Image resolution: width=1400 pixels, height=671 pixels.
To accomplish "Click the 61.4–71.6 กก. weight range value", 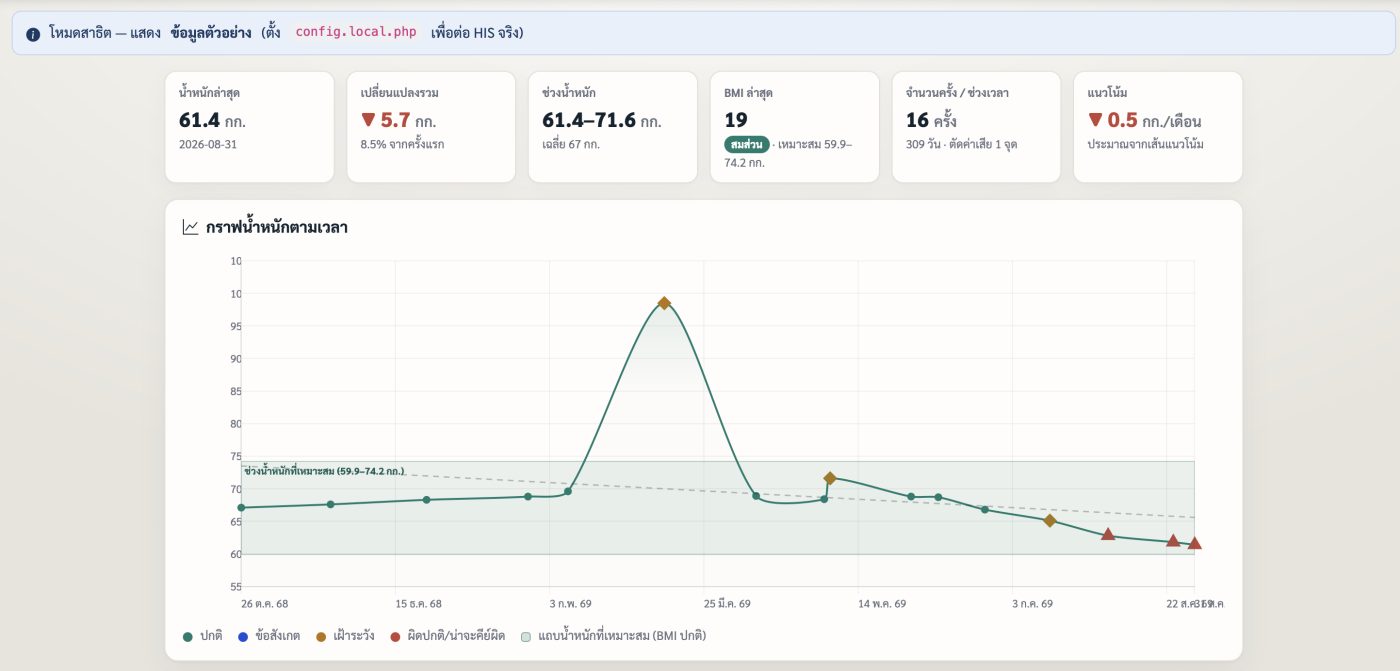I will pyautogui.click(x=602, y=121).
